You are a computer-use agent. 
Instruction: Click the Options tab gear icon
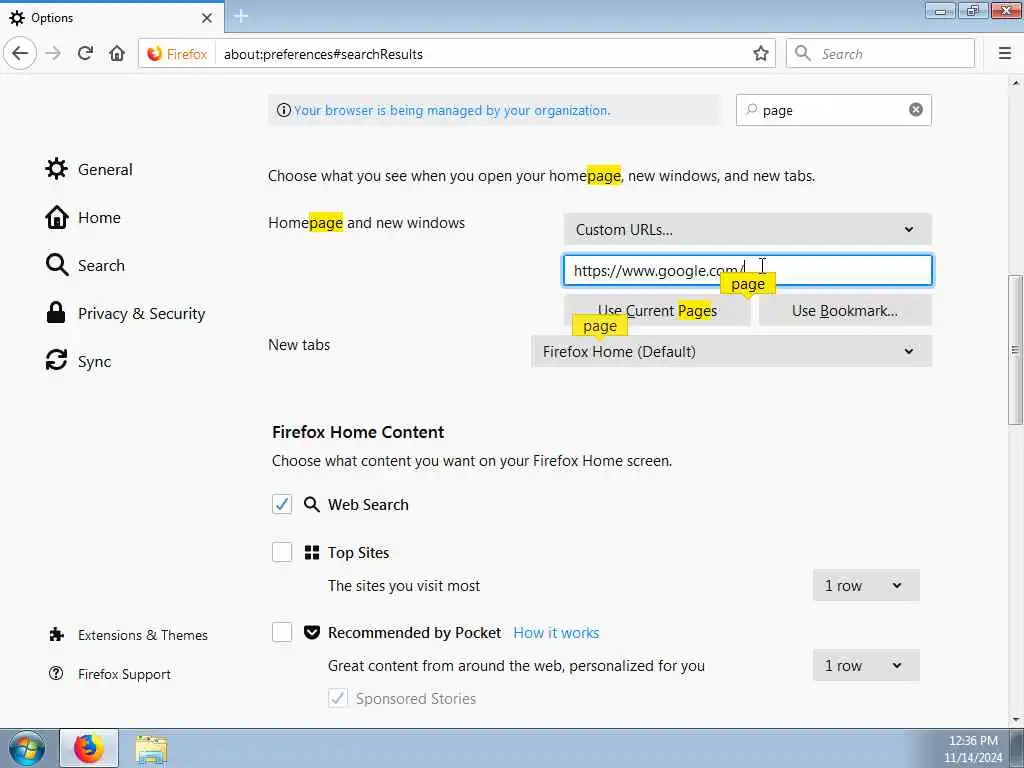click(17, 18)
